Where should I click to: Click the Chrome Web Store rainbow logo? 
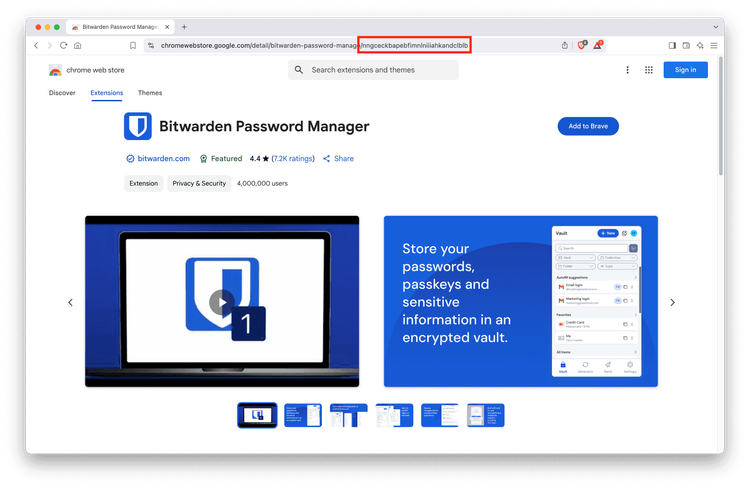(x=55, y=70)
